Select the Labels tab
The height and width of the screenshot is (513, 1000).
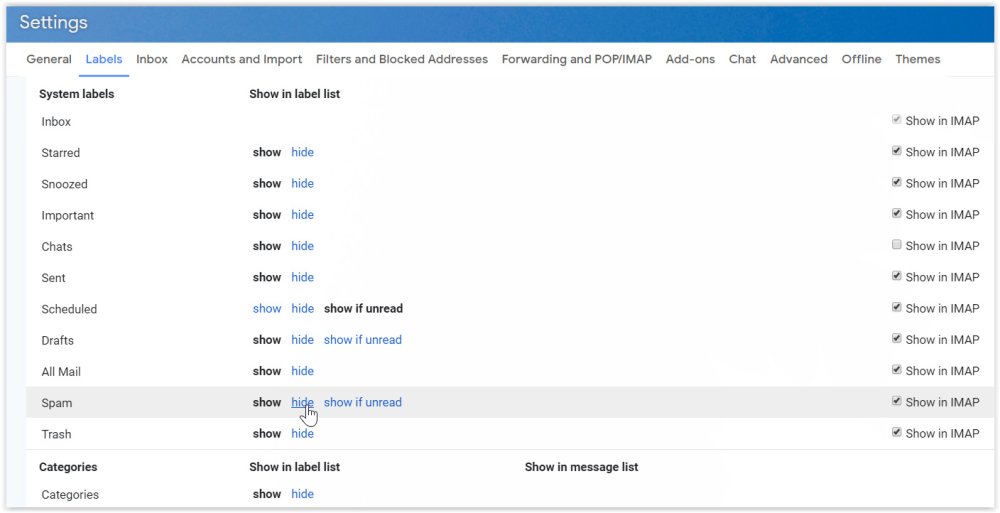point(104,59)
